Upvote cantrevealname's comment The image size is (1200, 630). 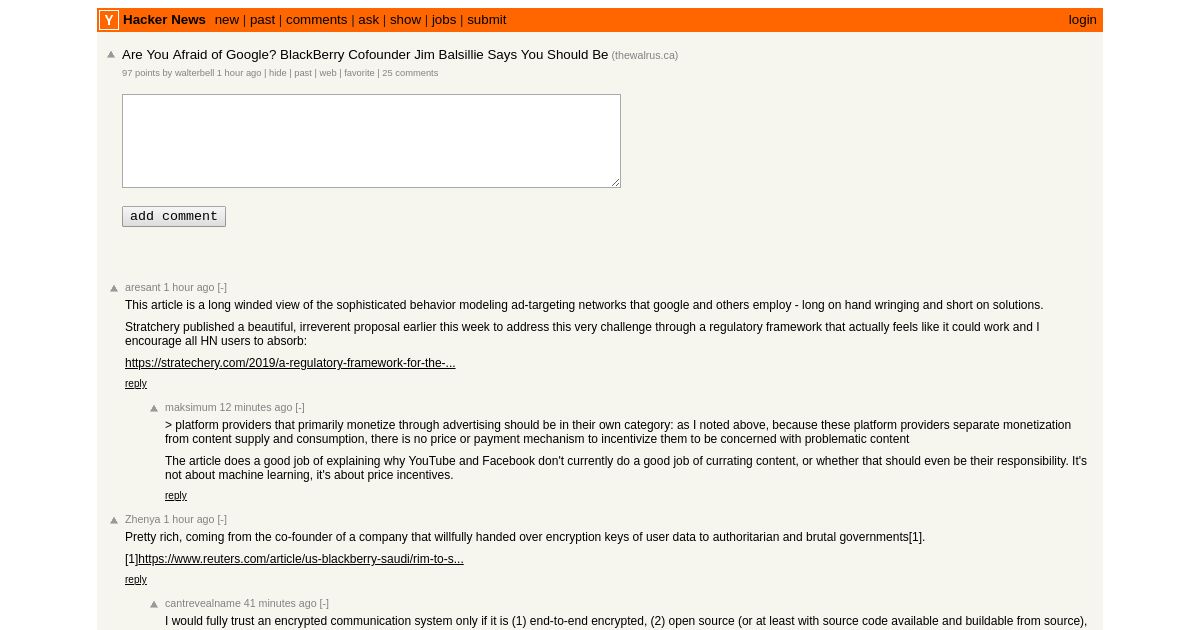click(x=154, y=604)
